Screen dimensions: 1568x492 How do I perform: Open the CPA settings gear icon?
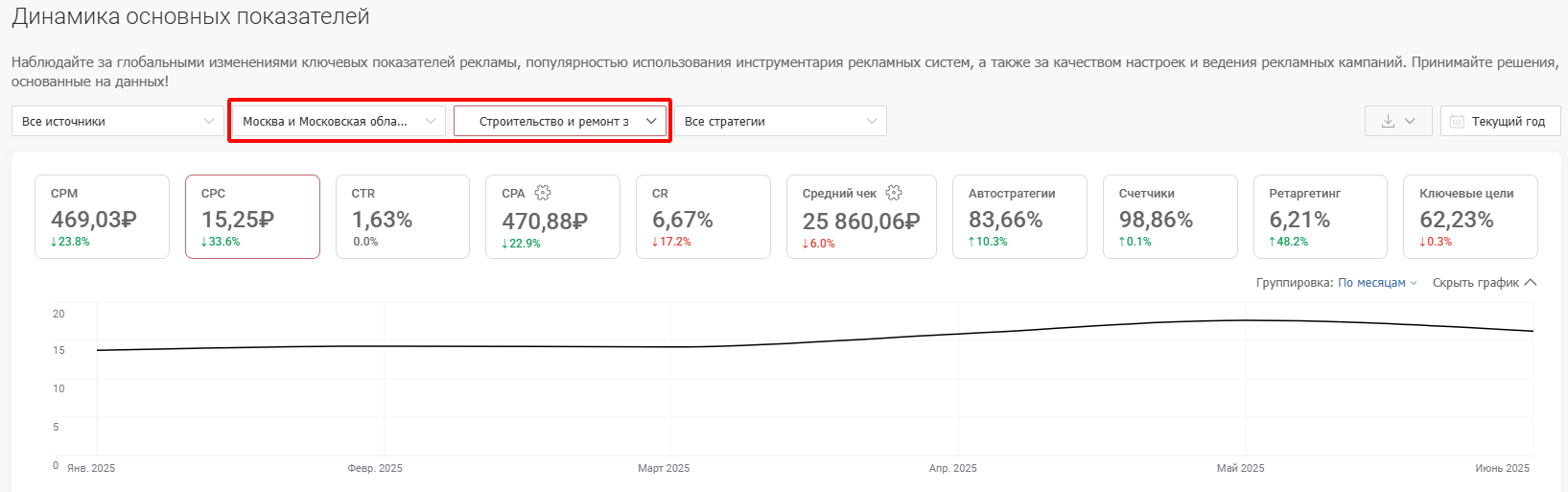[543, 193]
